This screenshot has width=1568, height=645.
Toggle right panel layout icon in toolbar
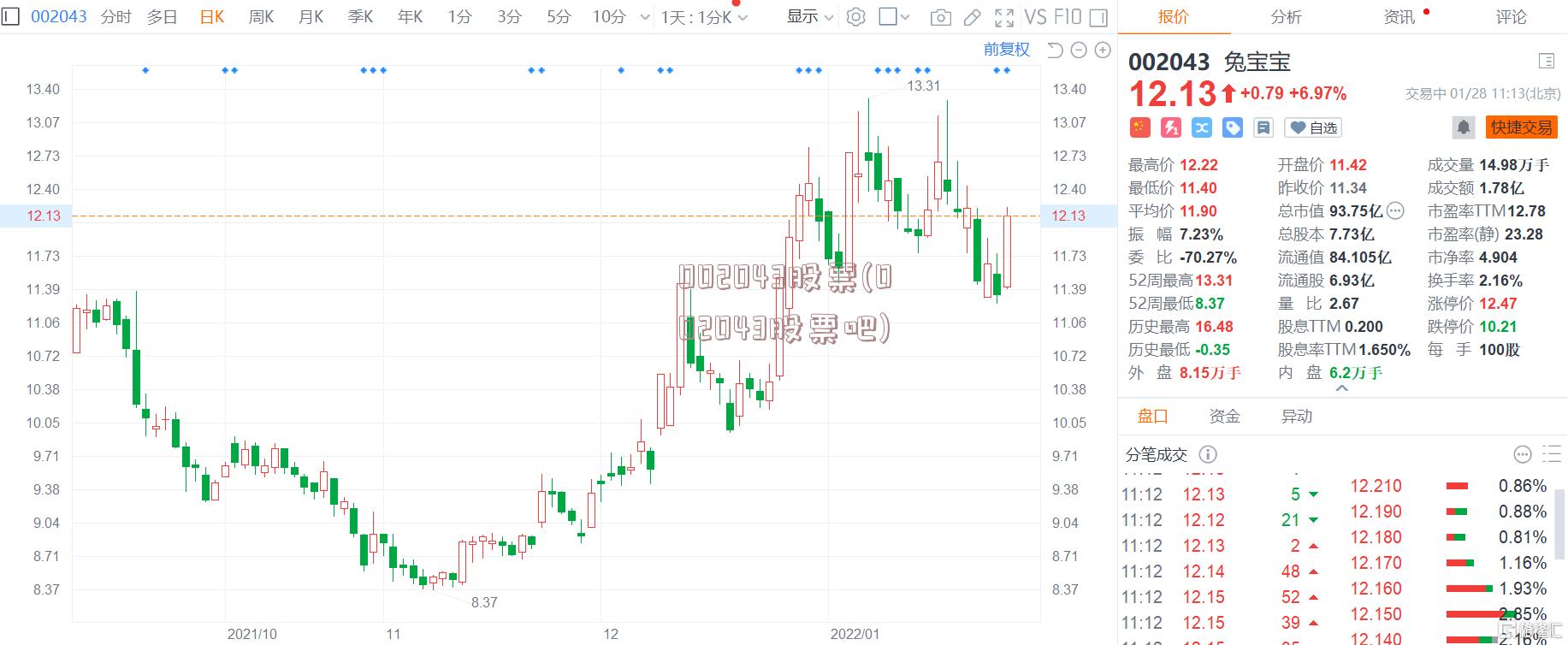[x=1099, y=17]
